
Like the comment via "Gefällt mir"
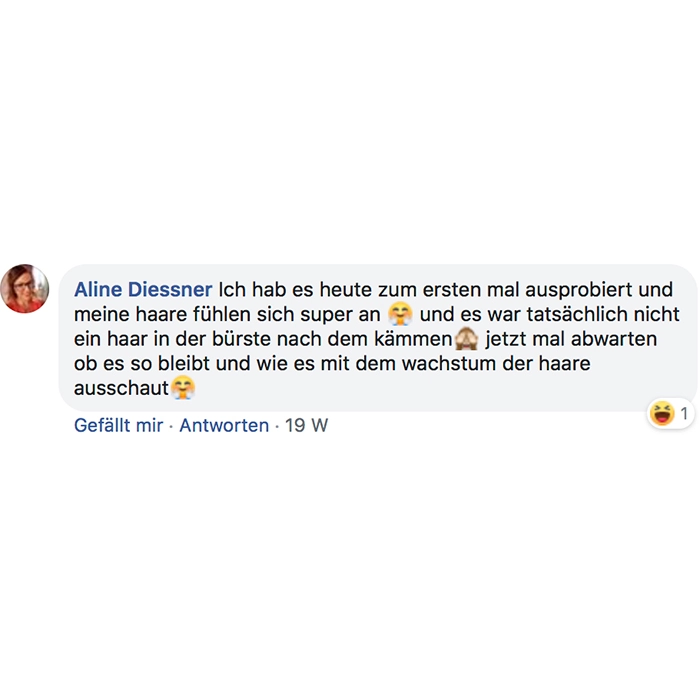118,425
